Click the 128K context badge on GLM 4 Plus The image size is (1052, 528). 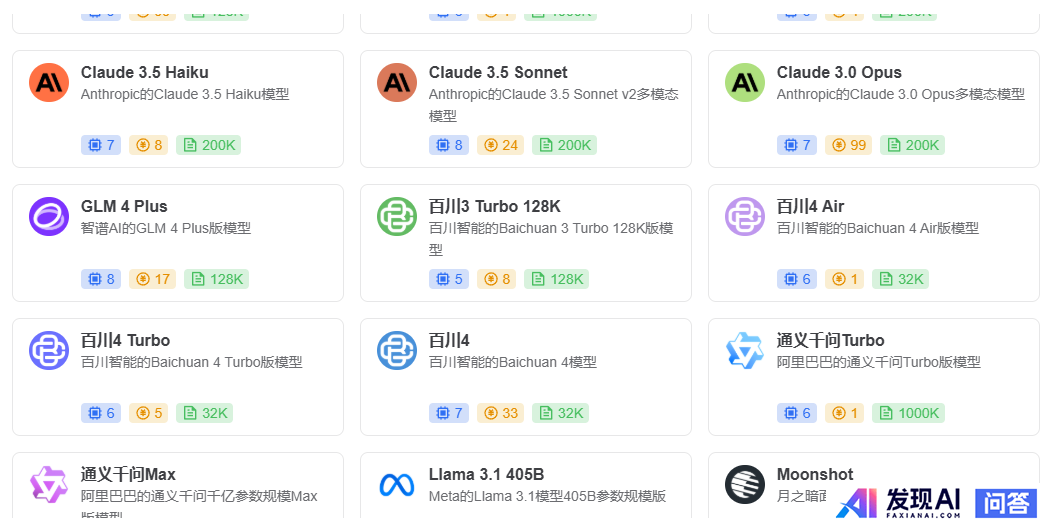click(x=217, y=279)
